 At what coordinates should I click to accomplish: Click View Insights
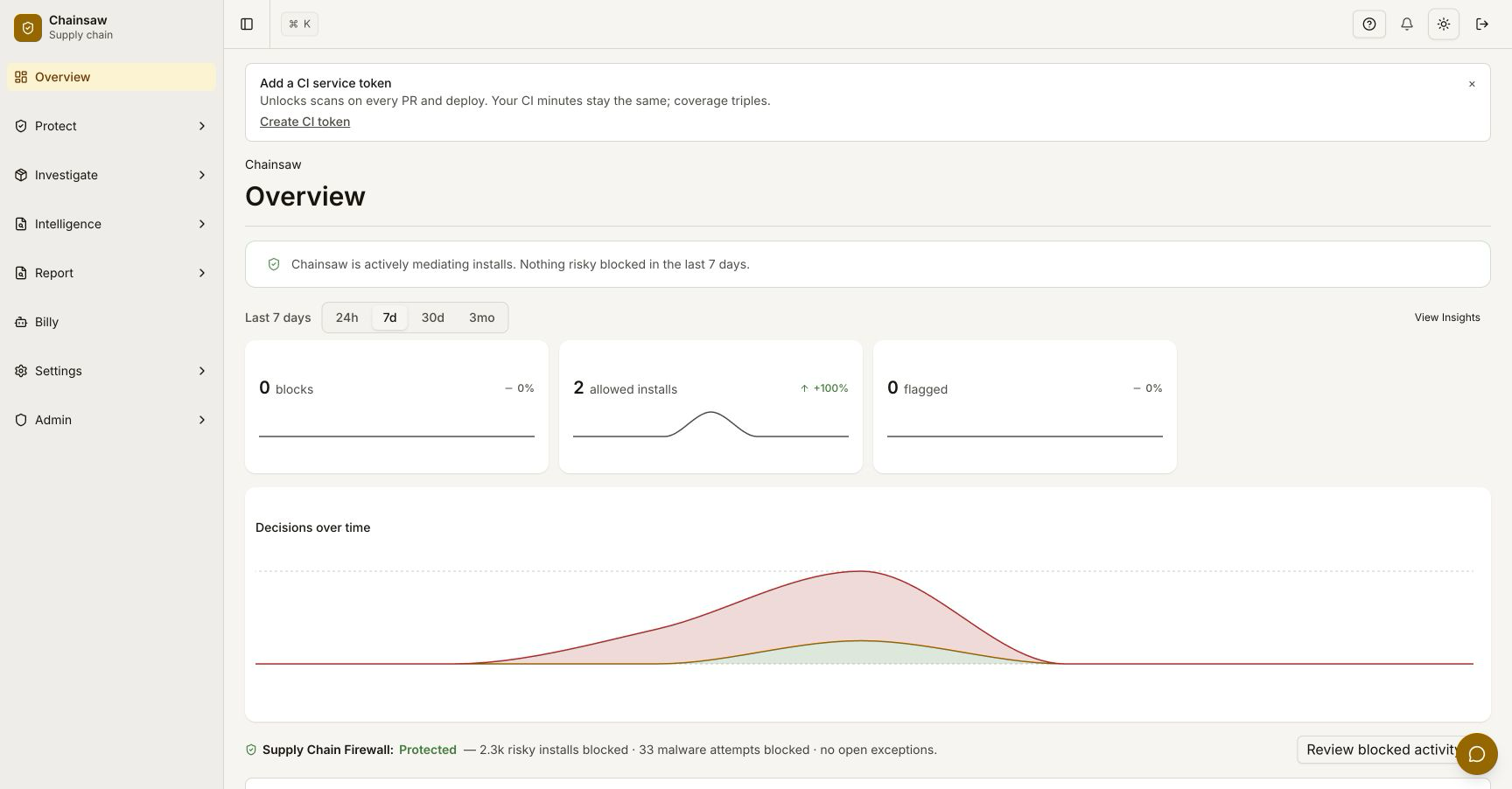click(x=1447, y=318)
